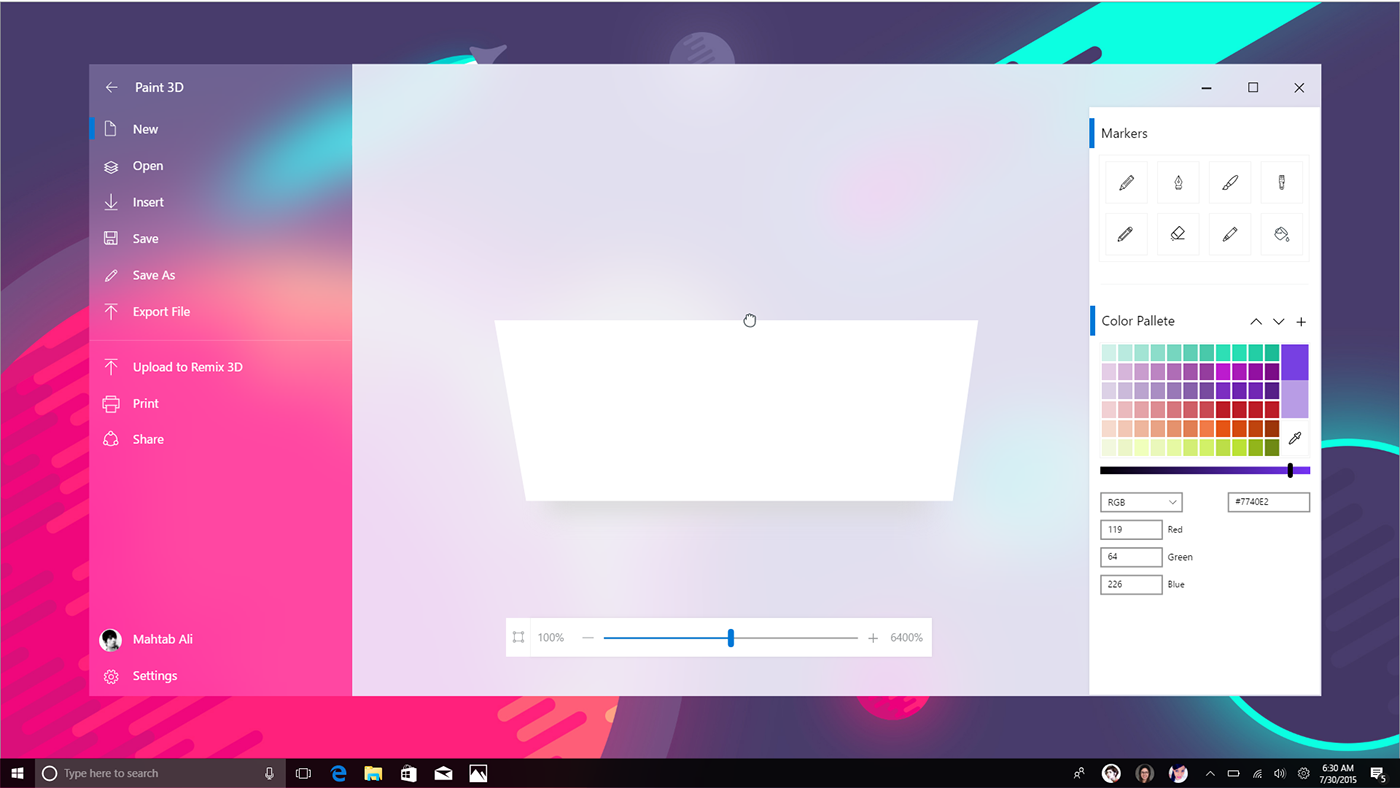Open the Mail app on the taskbar
The image size is (1400, 788).
coord(443,773)
